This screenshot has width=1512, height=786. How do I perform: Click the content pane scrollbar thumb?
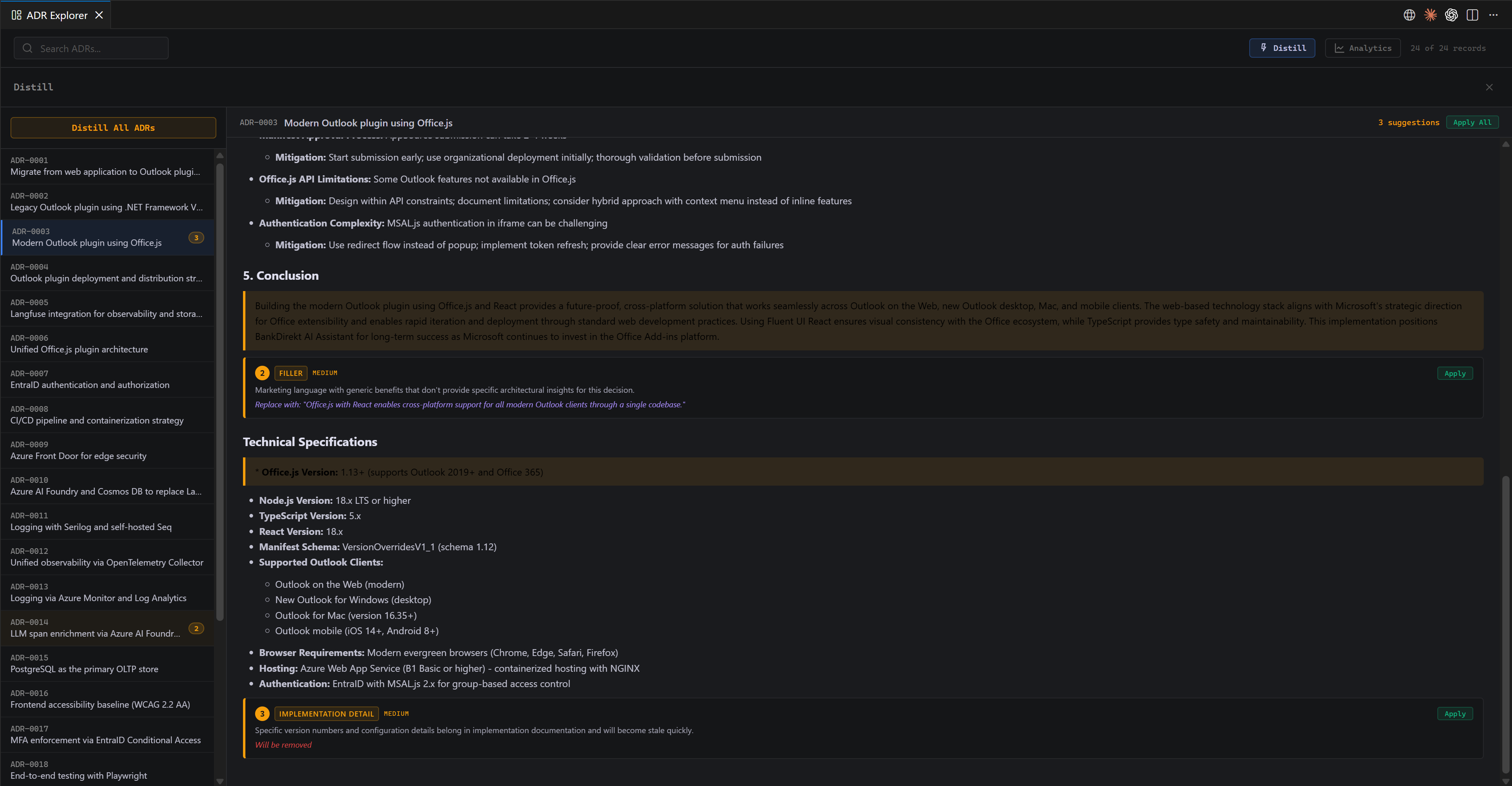(1505, 624)
